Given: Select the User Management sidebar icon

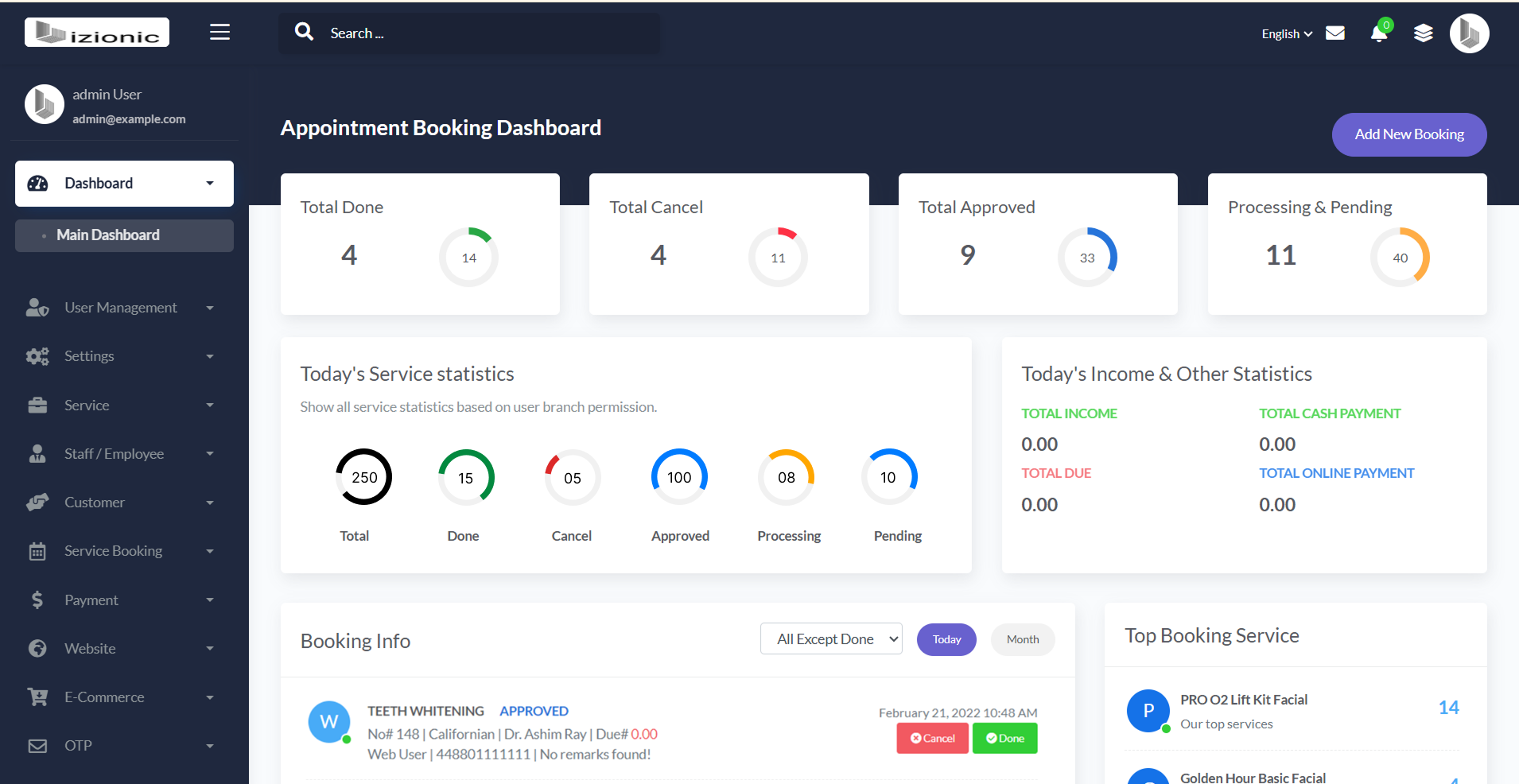Looking at the screenshot, I should click(x=37, y=307).
